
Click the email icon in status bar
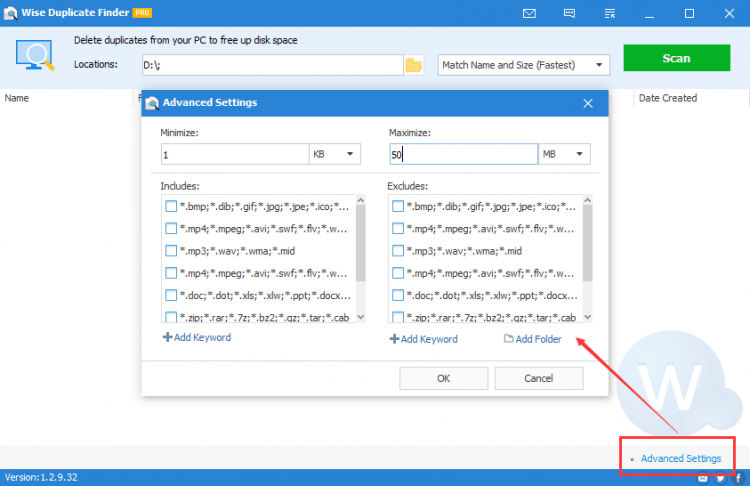[703, 478]
